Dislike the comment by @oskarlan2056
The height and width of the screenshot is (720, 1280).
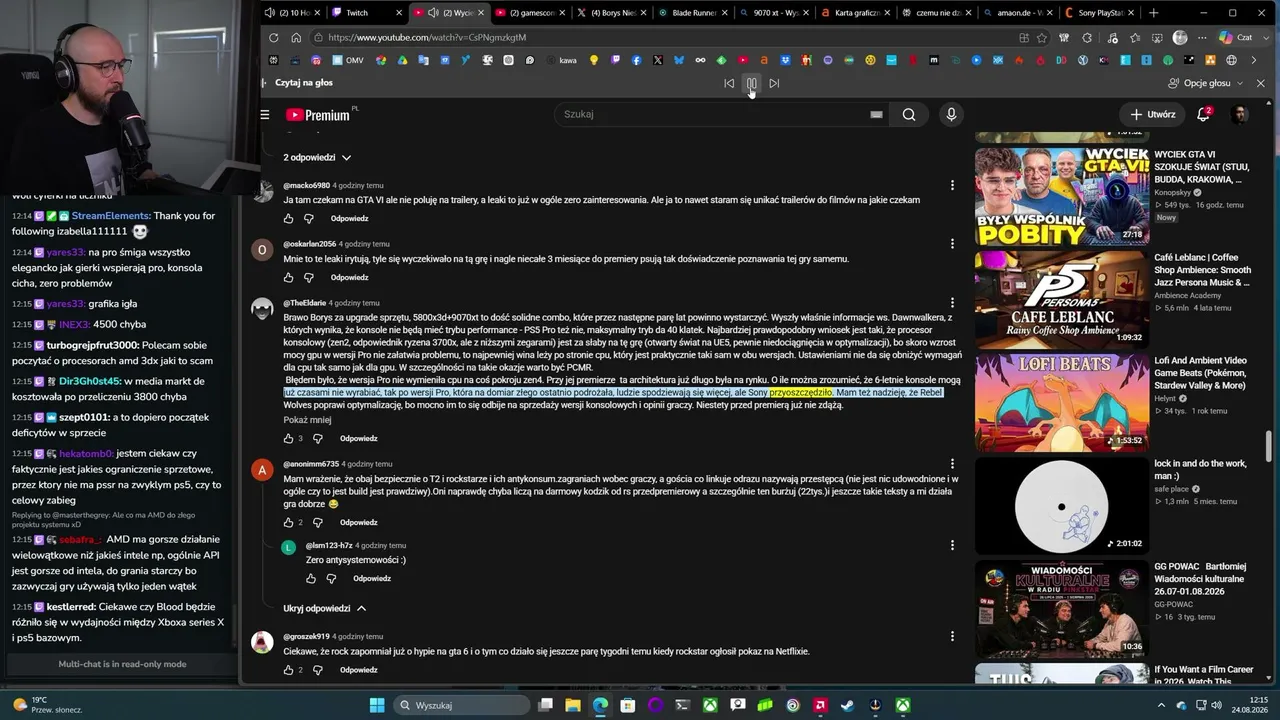[x=308, y=278]
